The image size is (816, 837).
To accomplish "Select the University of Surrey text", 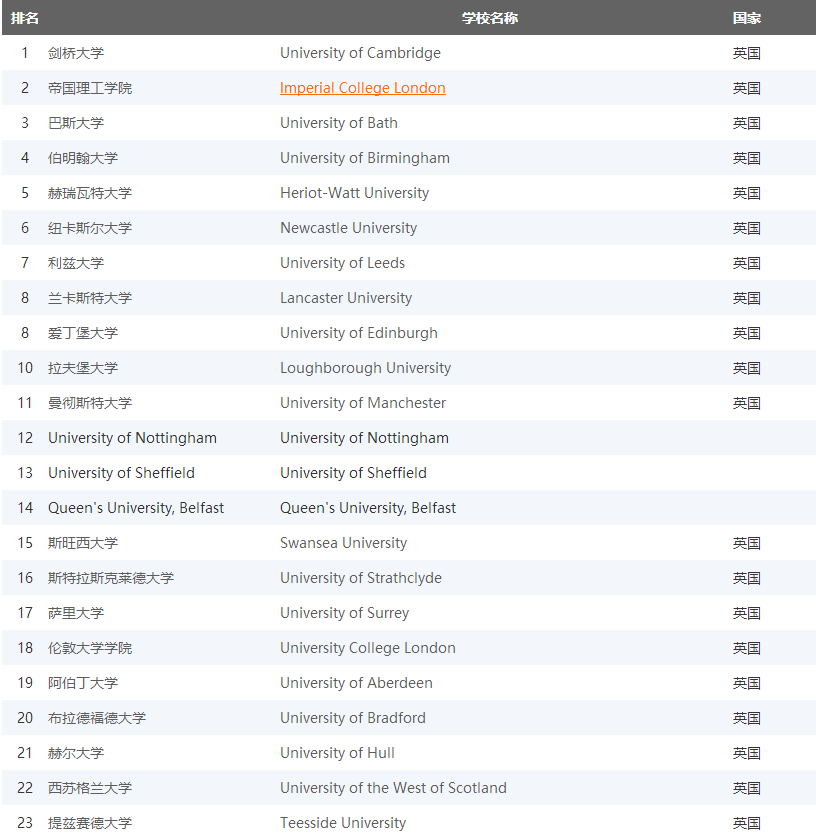I will [x=344, y=613].
